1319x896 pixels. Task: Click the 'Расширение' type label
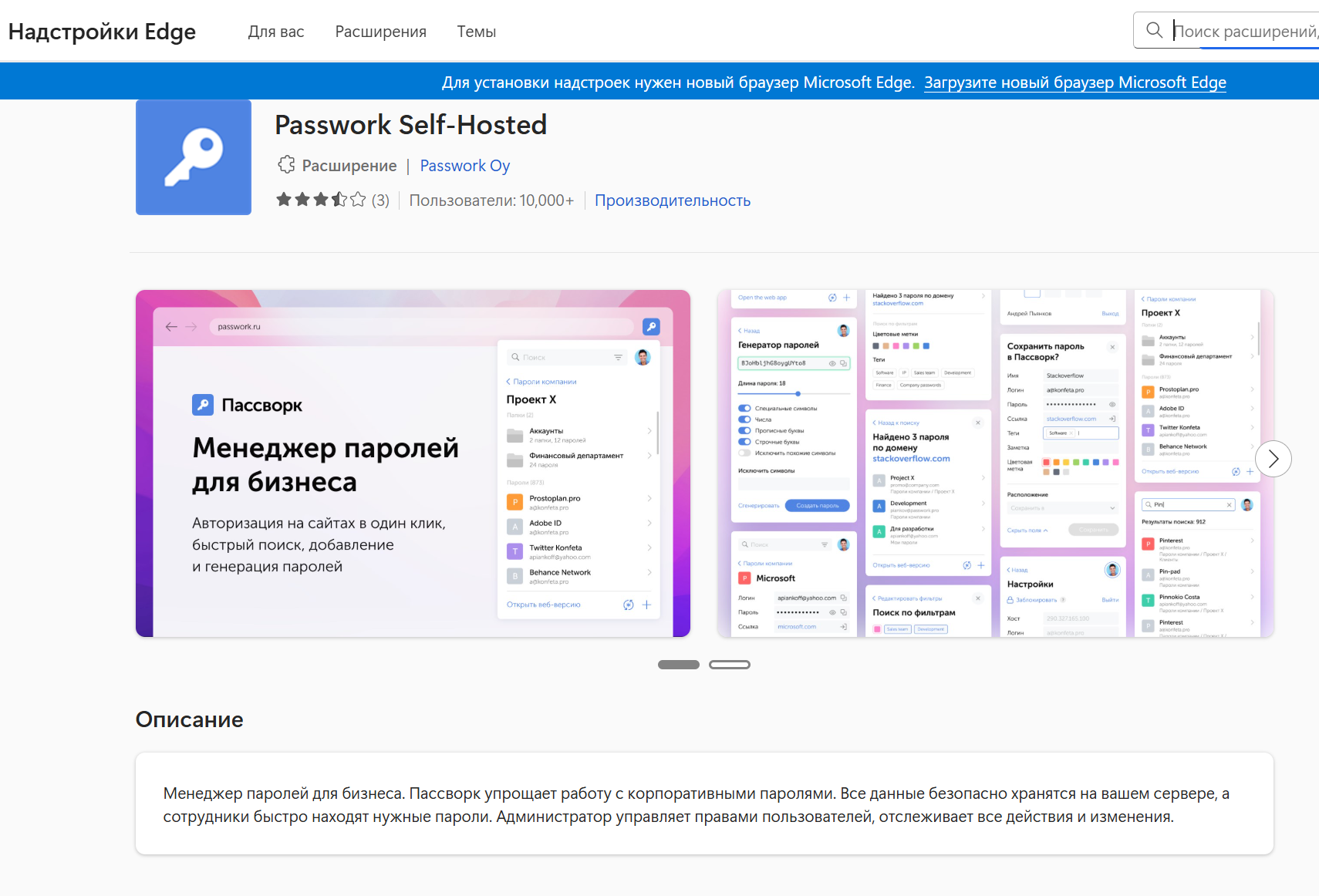pyautogui.click(x=349, y=166)
